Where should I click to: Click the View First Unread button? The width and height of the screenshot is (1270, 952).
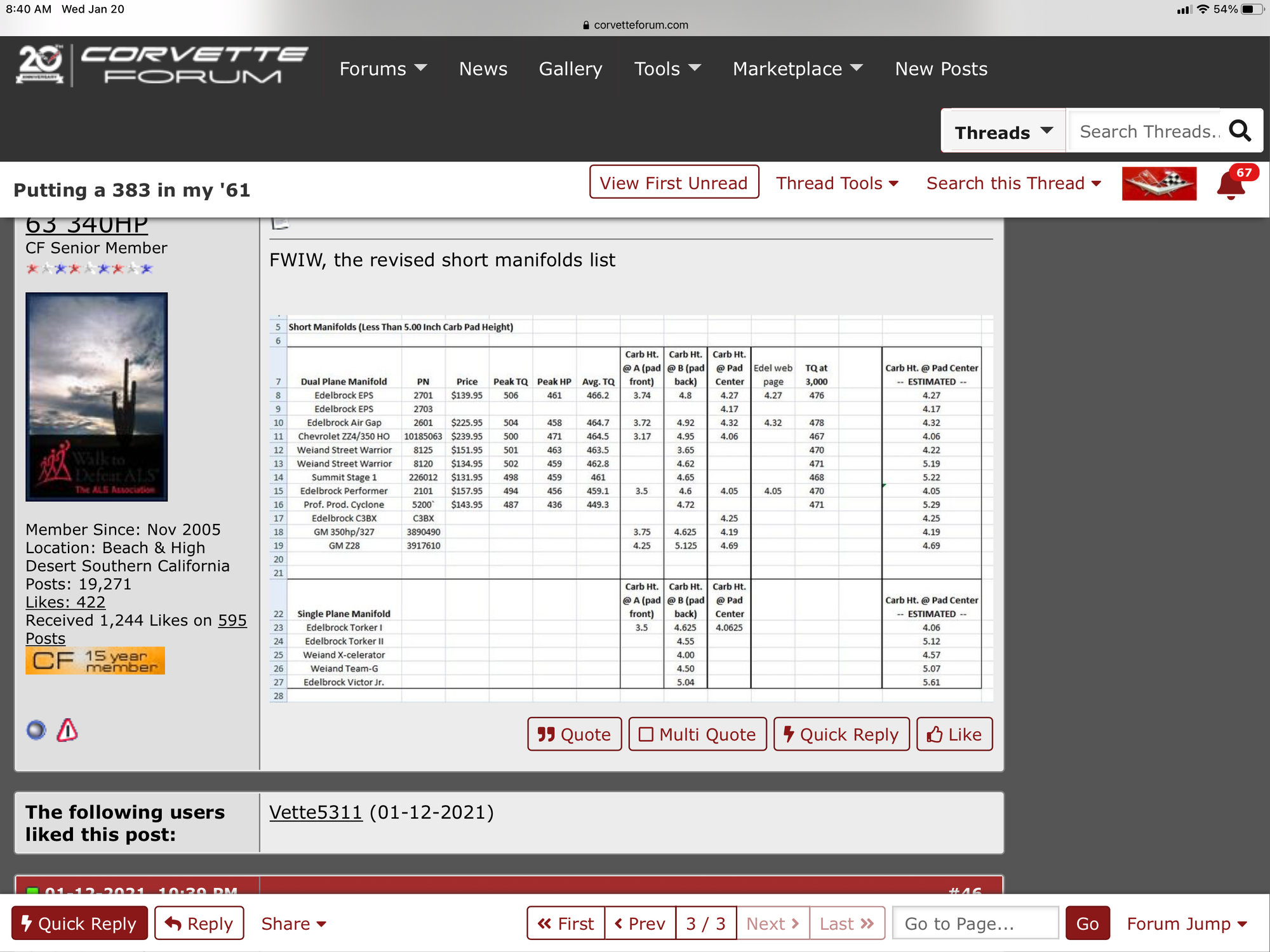pyautogui.click(x=674, y=183)
